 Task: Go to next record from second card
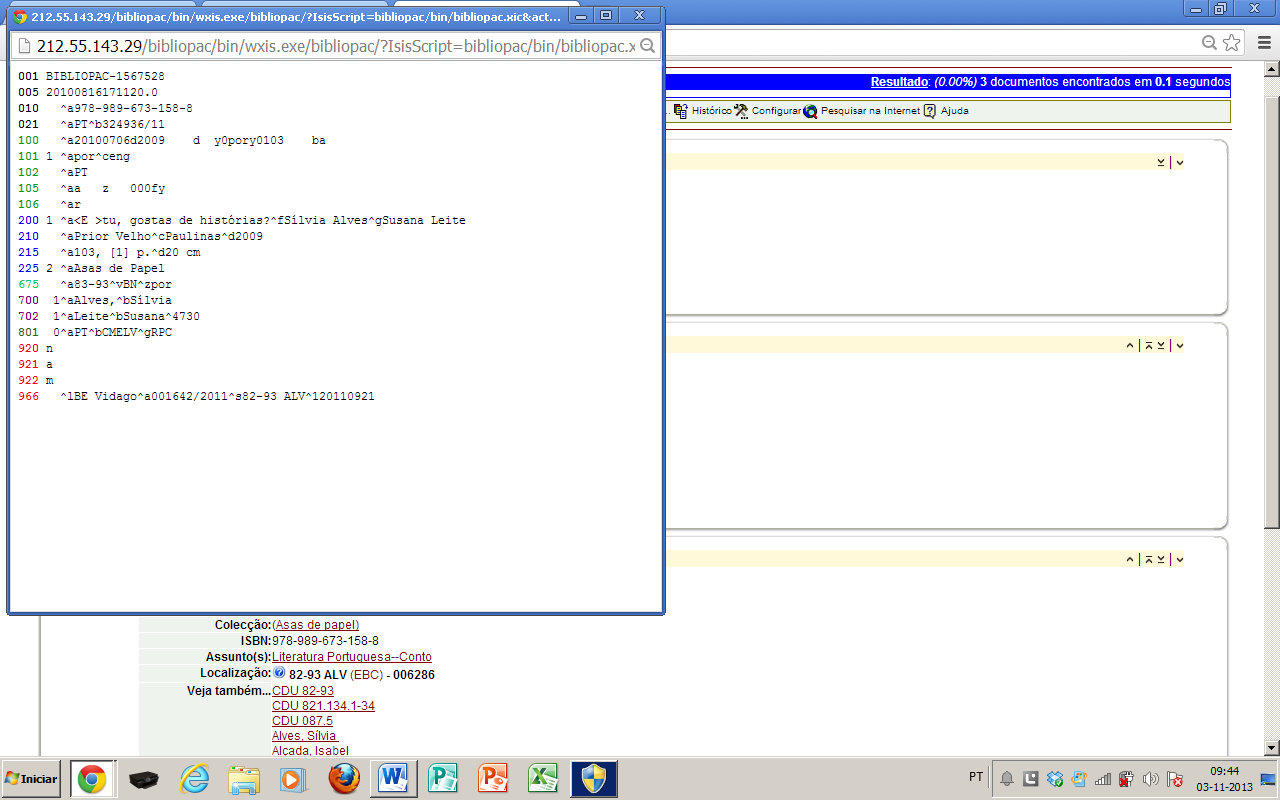(1179, 345)
